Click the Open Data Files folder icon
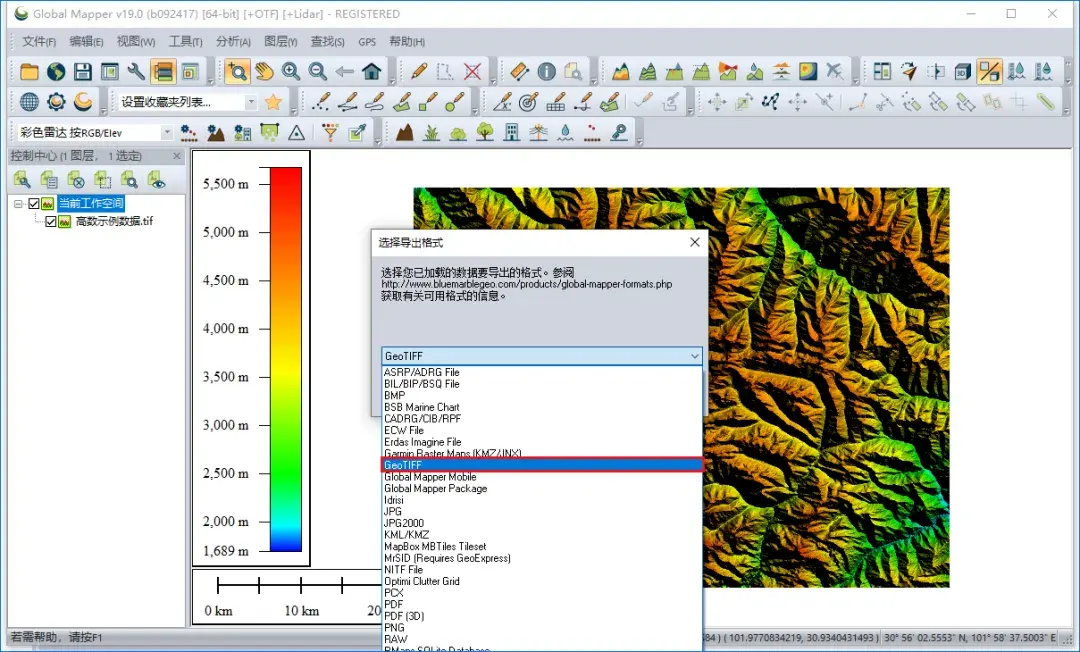Image resolution: width=1080 pixels, height=652 pixels. 29,71
